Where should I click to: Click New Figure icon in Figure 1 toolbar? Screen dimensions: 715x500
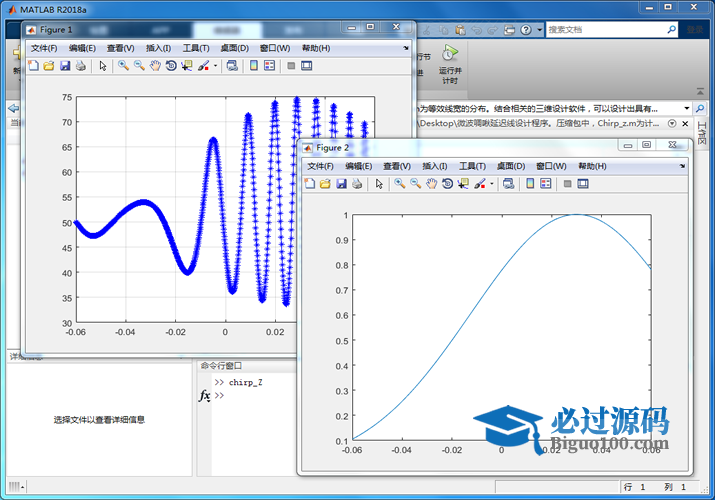tap(33, 66)
